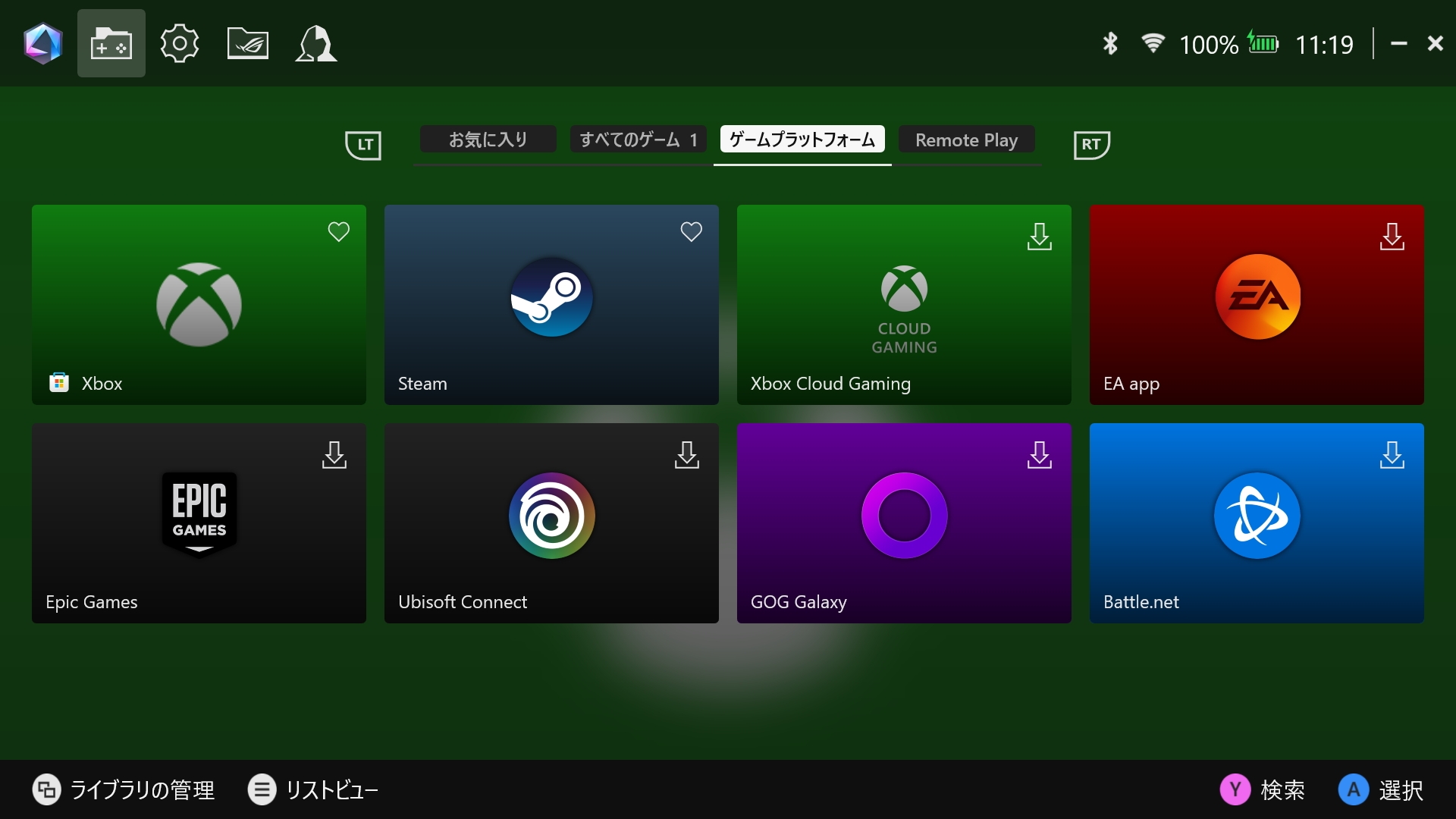This screenshot has height=819, width=1456.
Task: Toggle the heart on the Steam tile
Action: click(692, 232)
